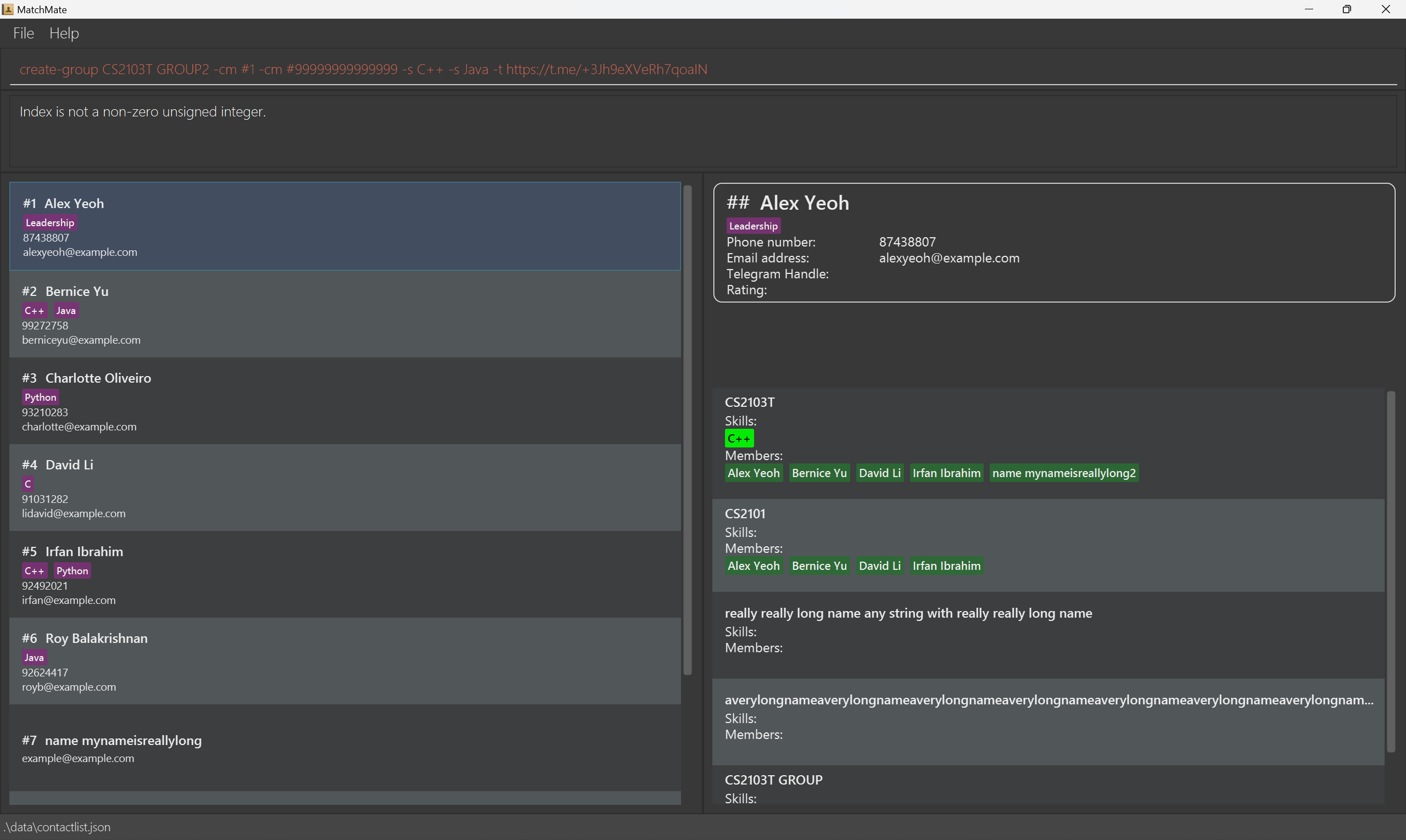
Task: Click Irfan Ibrahim member tag in CS2101 group
Action: 946,566
